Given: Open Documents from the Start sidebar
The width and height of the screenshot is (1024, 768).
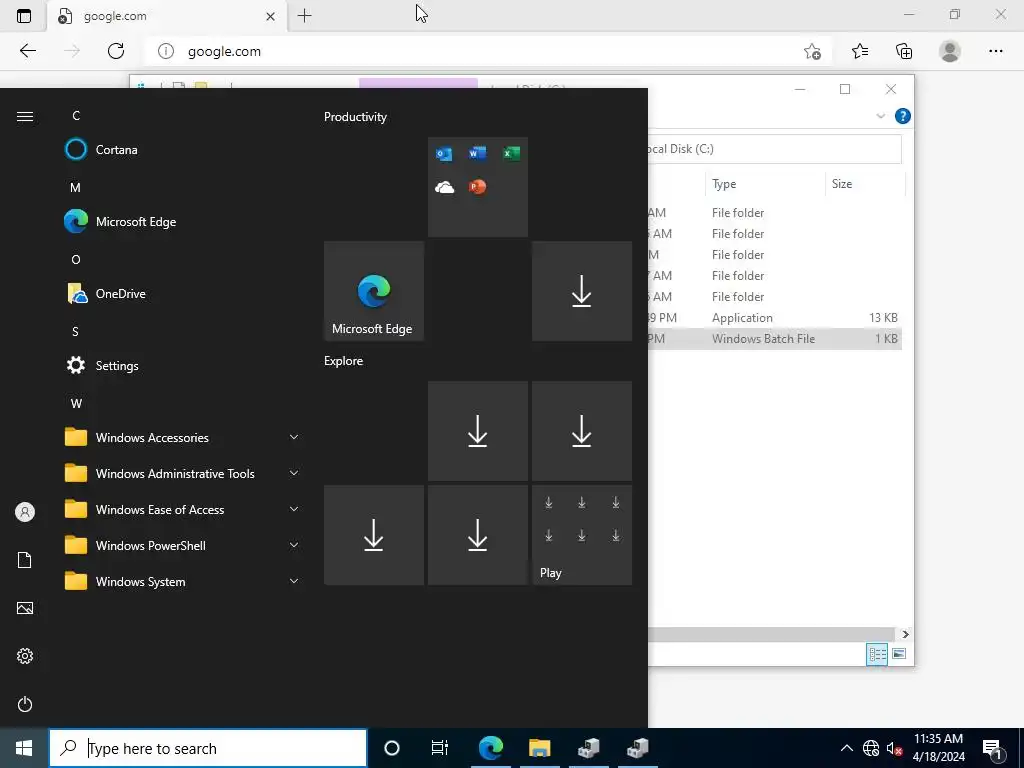Looking at the screenshot, I should point(25,560).
